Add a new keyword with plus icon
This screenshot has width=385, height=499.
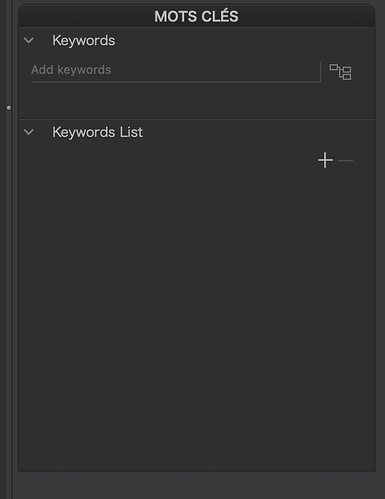(325, 160)
